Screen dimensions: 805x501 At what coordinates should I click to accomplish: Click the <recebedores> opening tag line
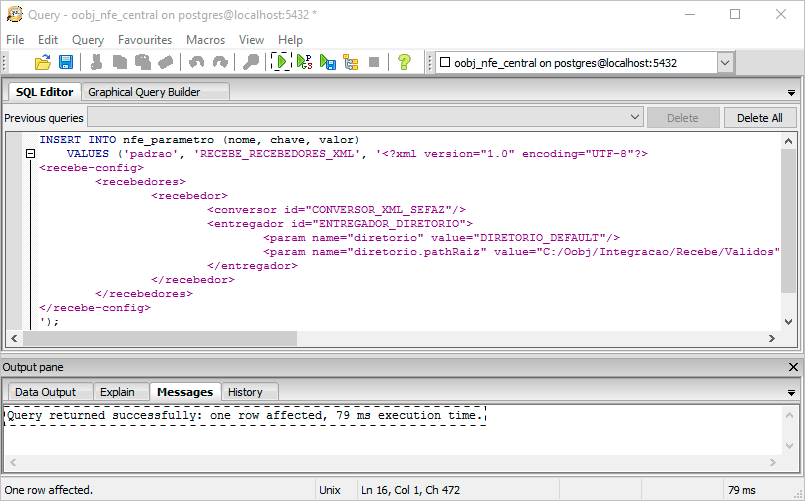[140, 182]
